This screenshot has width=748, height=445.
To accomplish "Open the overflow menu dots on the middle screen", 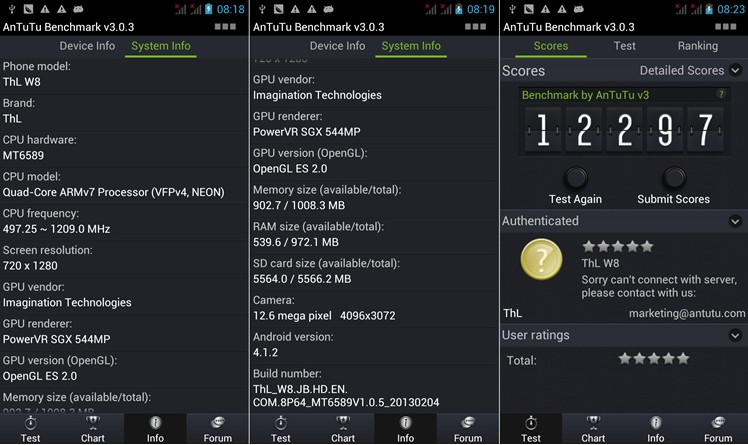I will [x=476, y=27].
